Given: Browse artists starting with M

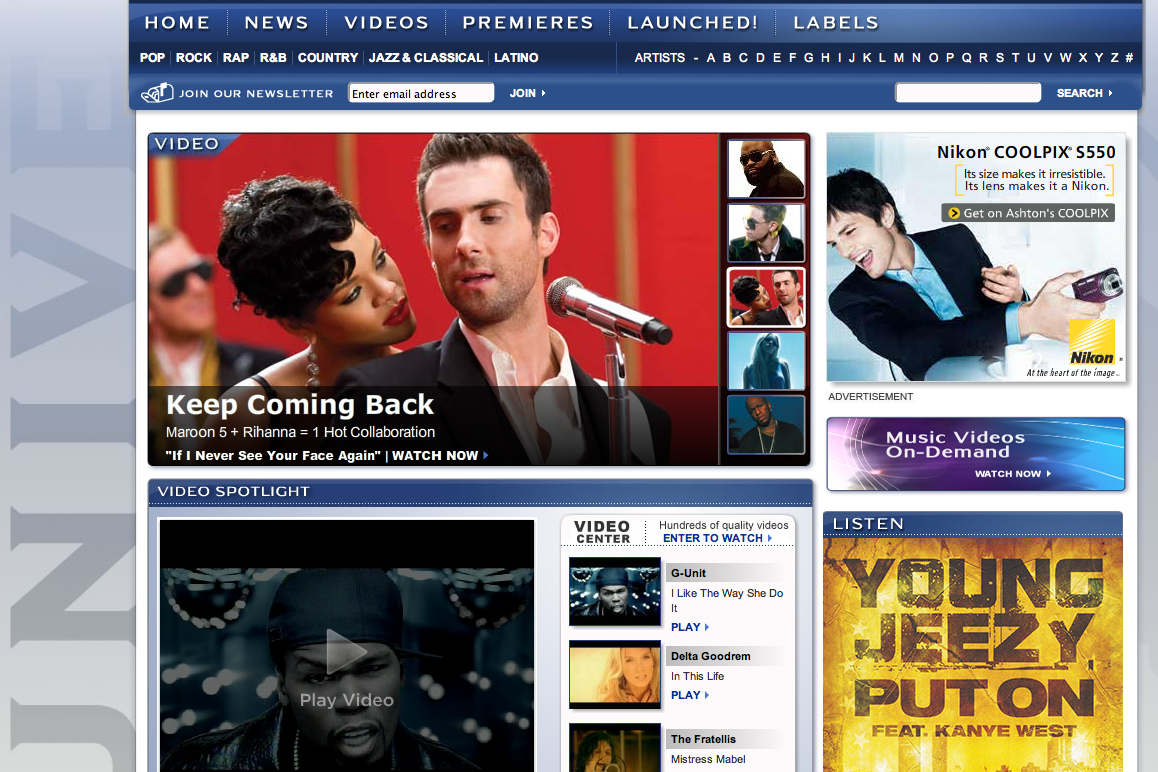Looking at the screenshot, I should click(x=899, y=58).
